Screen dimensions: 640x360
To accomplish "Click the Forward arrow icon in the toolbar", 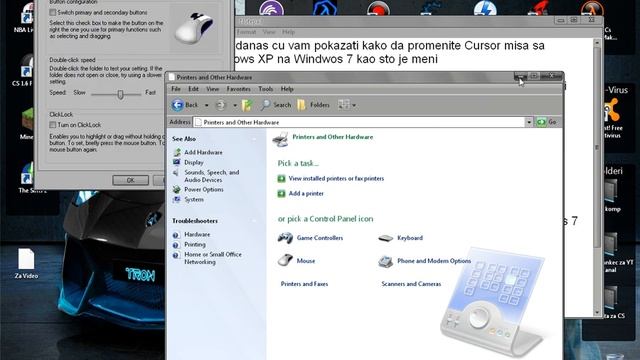I will pyautogui.click(x=220, y=105).
